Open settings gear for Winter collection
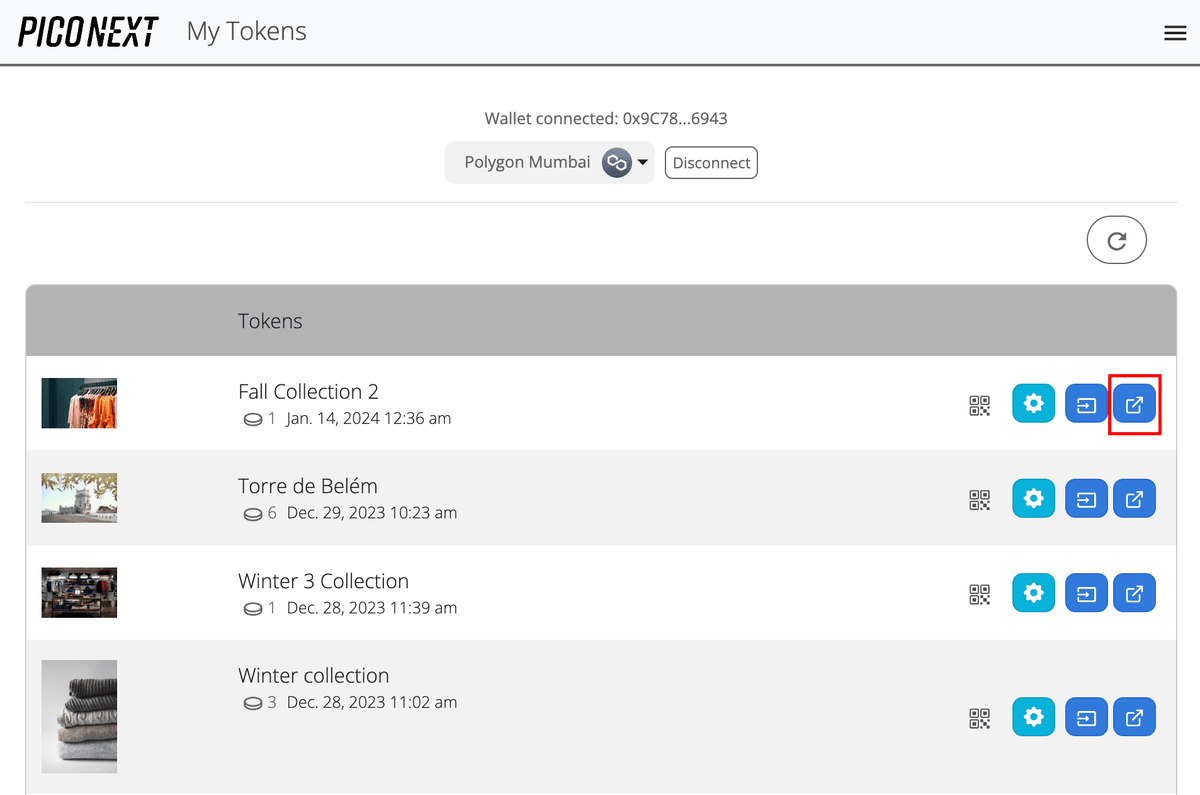 [x=1033, y=716]
